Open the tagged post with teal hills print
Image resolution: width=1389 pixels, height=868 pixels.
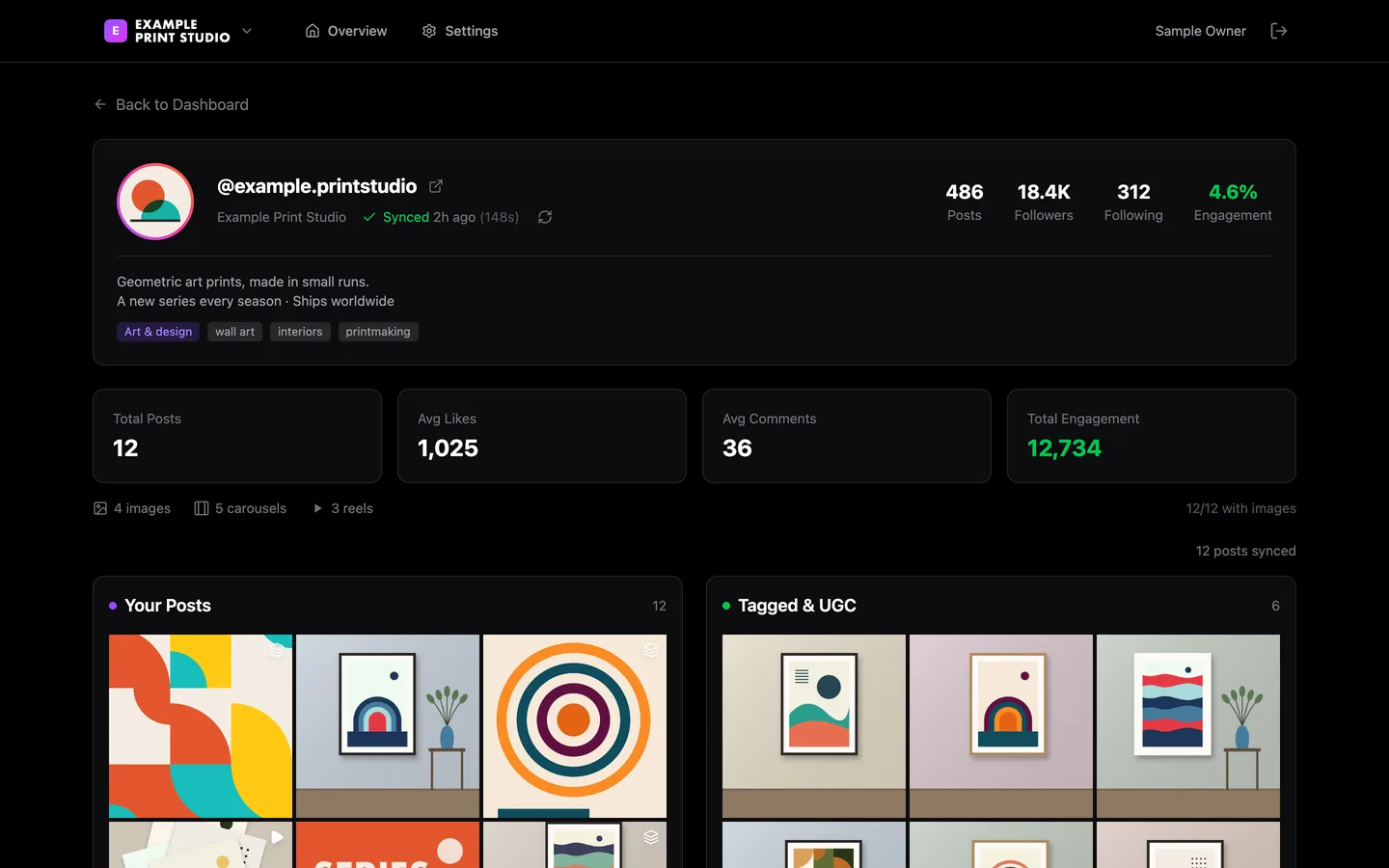814,726
